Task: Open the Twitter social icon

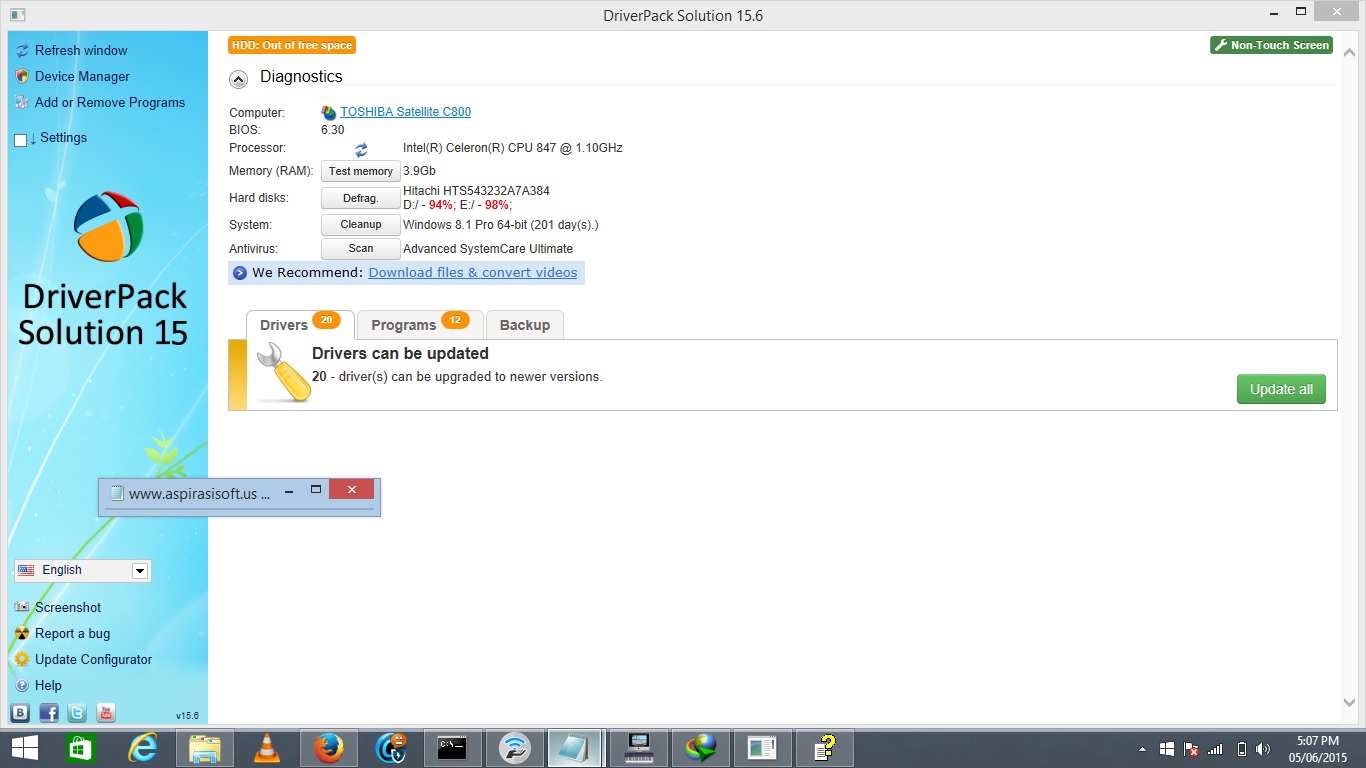Action: click(77, 712)
